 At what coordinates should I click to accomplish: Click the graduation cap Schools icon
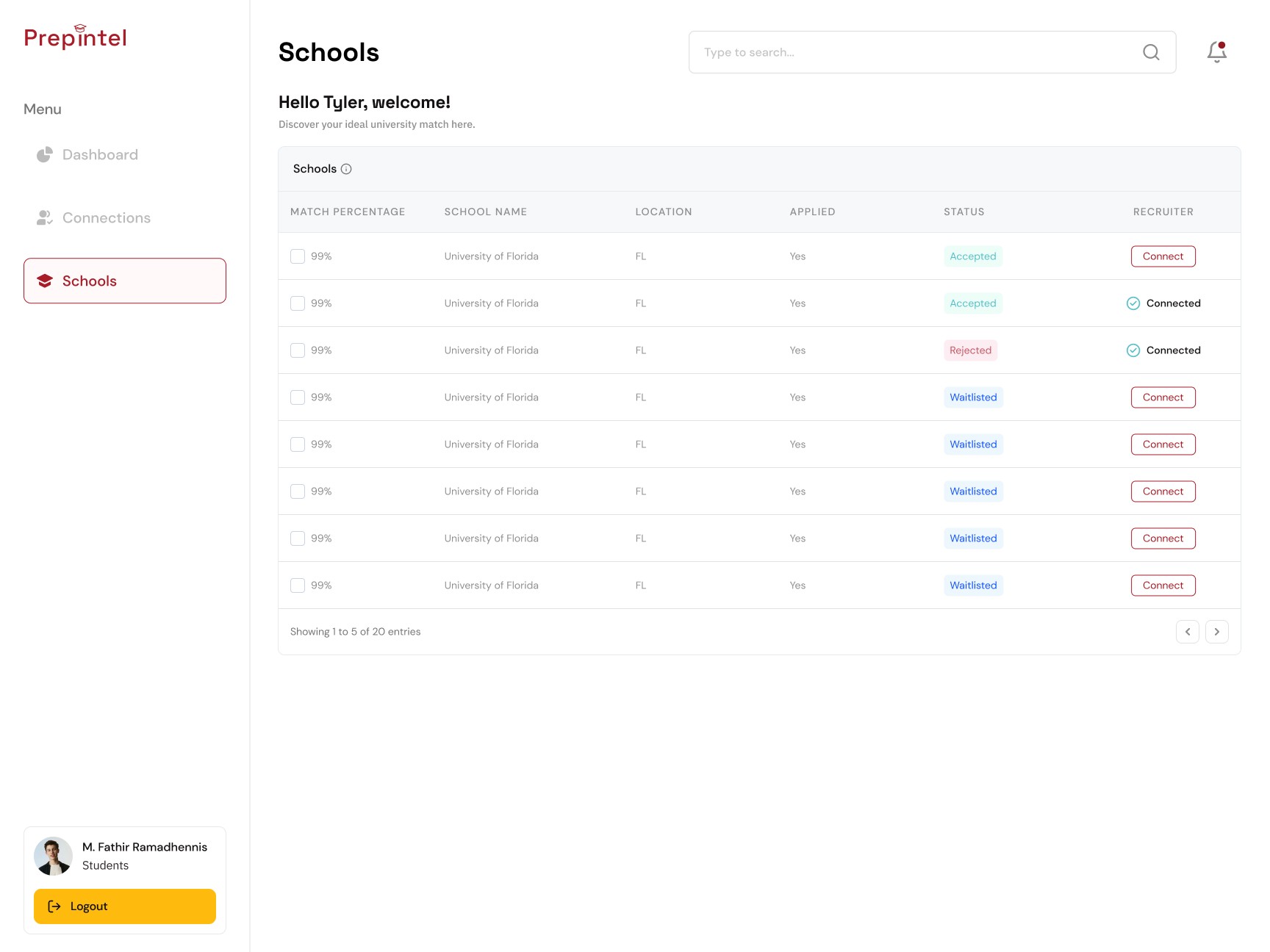pos(45,281)
